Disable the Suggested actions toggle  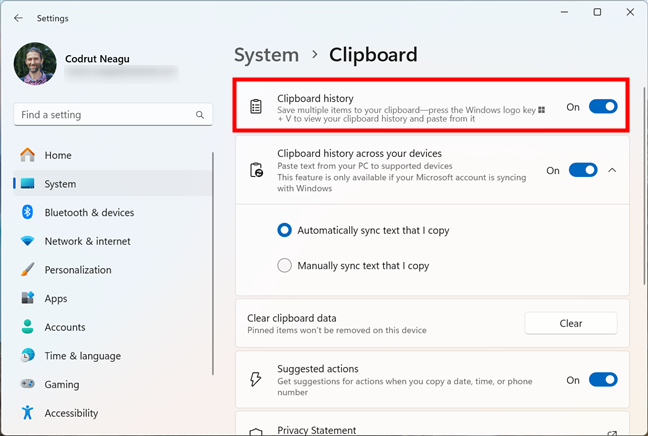pyautogui.click(x=603, y=379)
